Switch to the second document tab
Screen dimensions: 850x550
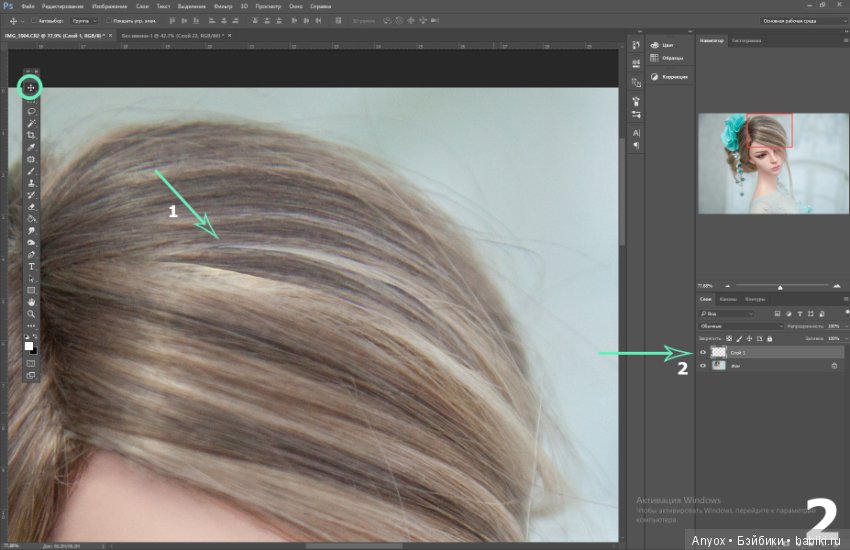pyautogui.click(x=173, y=36)
